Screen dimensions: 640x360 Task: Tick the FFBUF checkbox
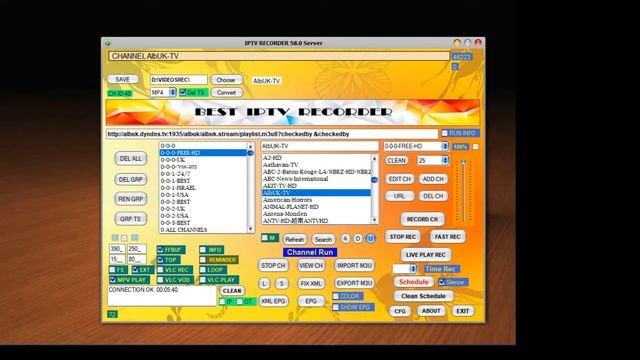click(160, 250)
